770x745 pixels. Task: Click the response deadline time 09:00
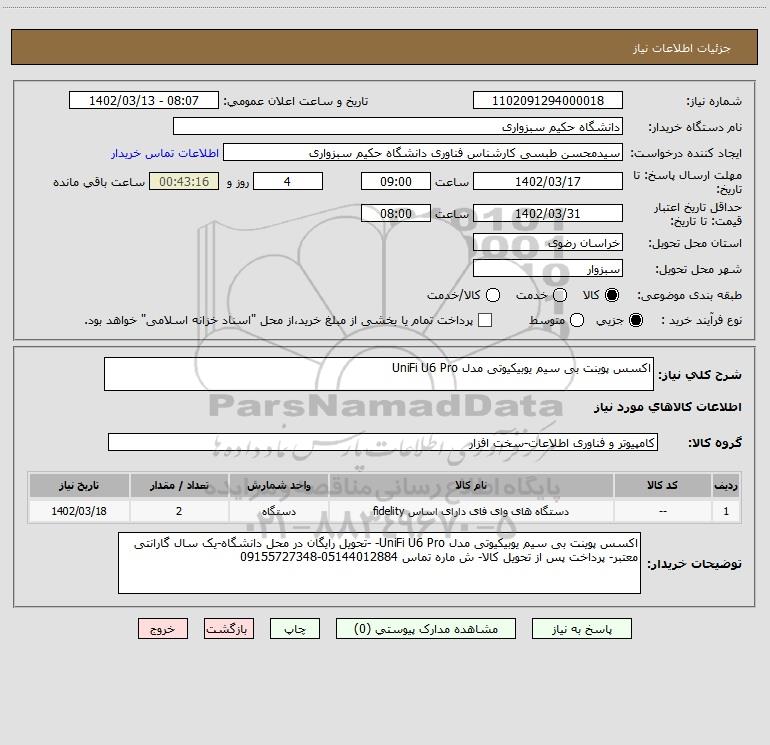click(x=396, y=181)
